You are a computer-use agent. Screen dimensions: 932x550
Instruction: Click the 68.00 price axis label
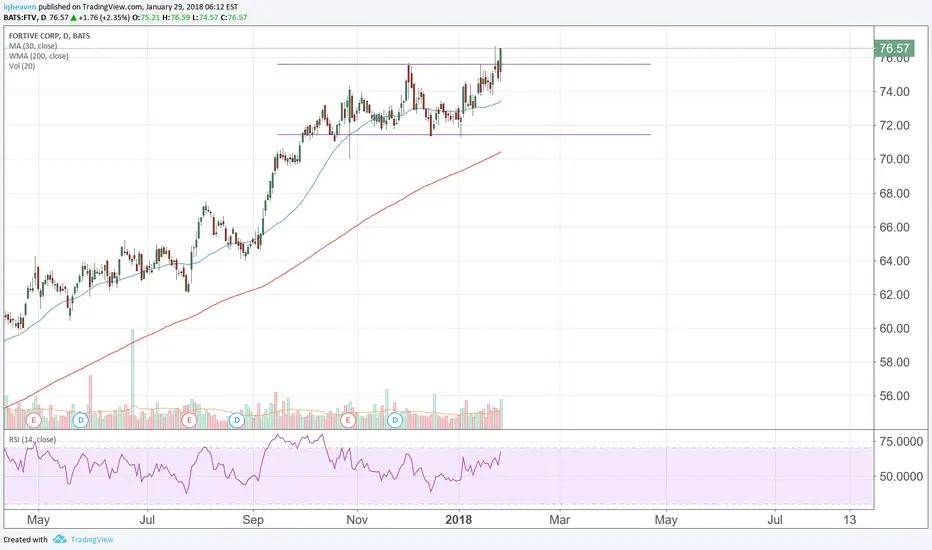894,193
